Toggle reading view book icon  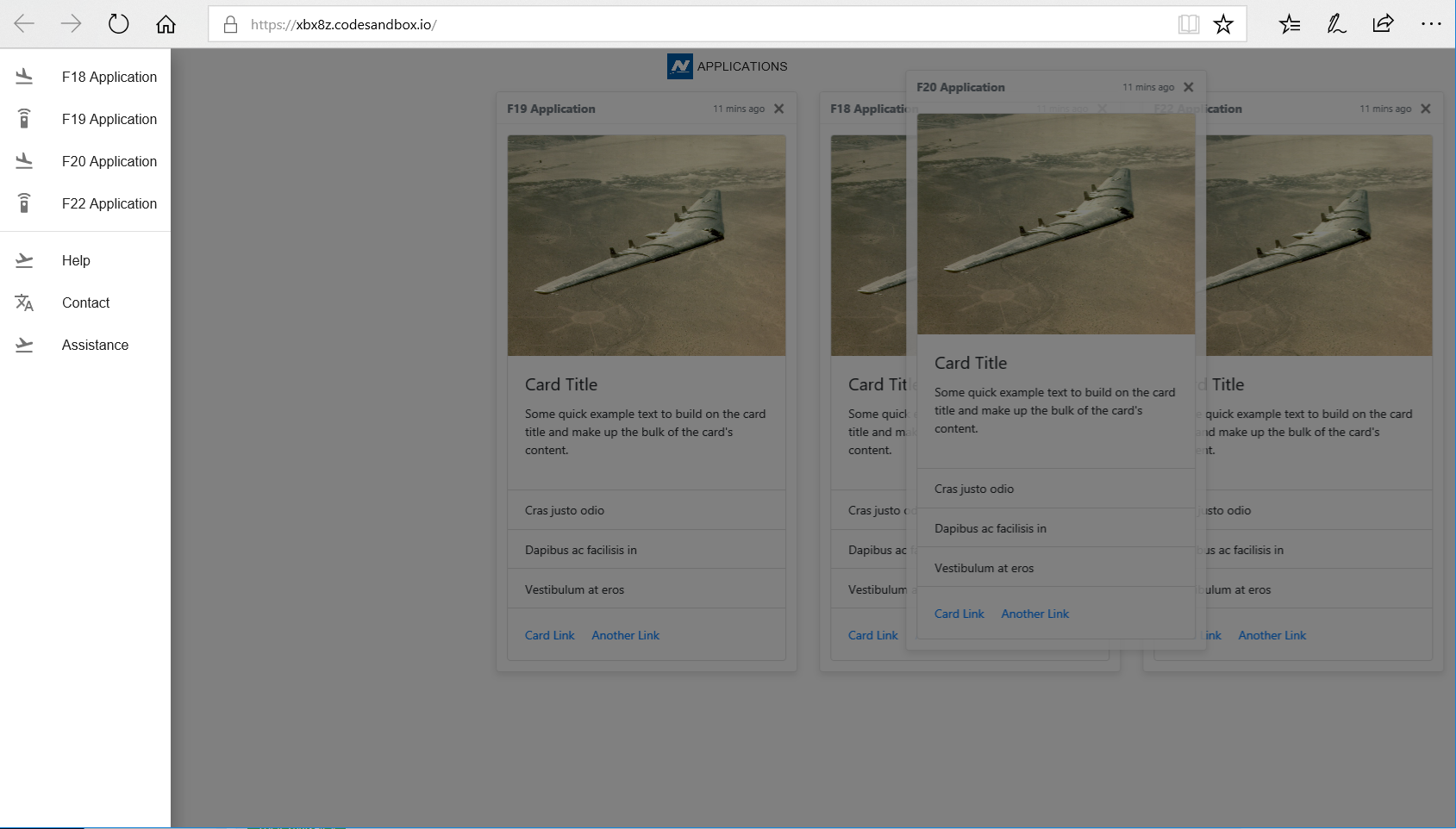pos(1189,24)
